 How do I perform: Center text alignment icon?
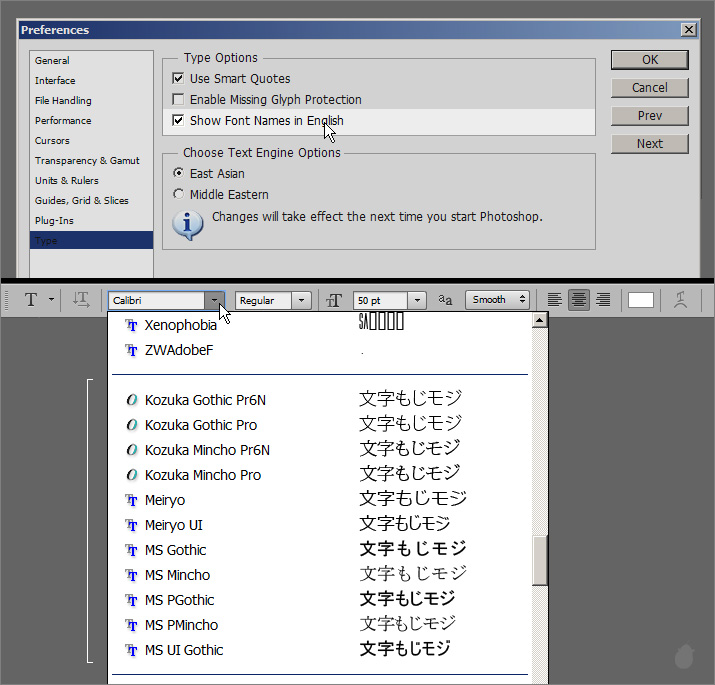[x=579, y=300]
